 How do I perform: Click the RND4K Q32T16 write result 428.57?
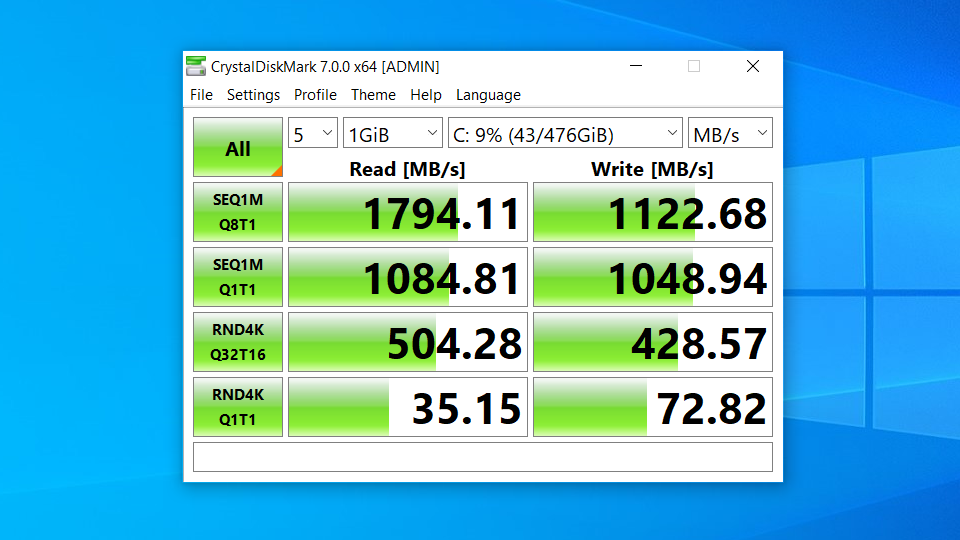(653, 342)
